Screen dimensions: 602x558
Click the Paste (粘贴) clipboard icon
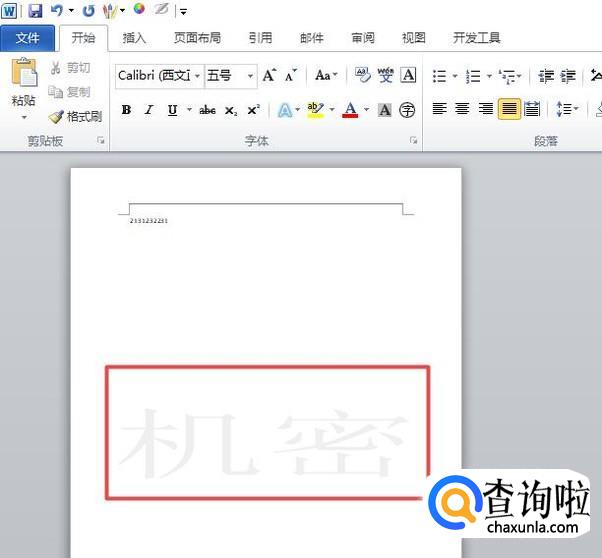pyautogui.click(x=23, y=75)
